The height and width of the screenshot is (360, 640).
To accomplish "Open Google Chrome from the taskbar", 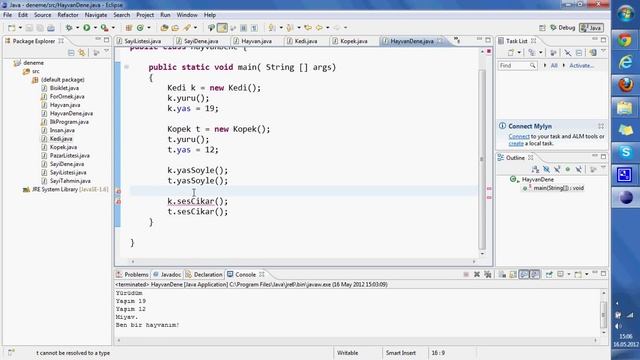I will click(x=625, y=40).
